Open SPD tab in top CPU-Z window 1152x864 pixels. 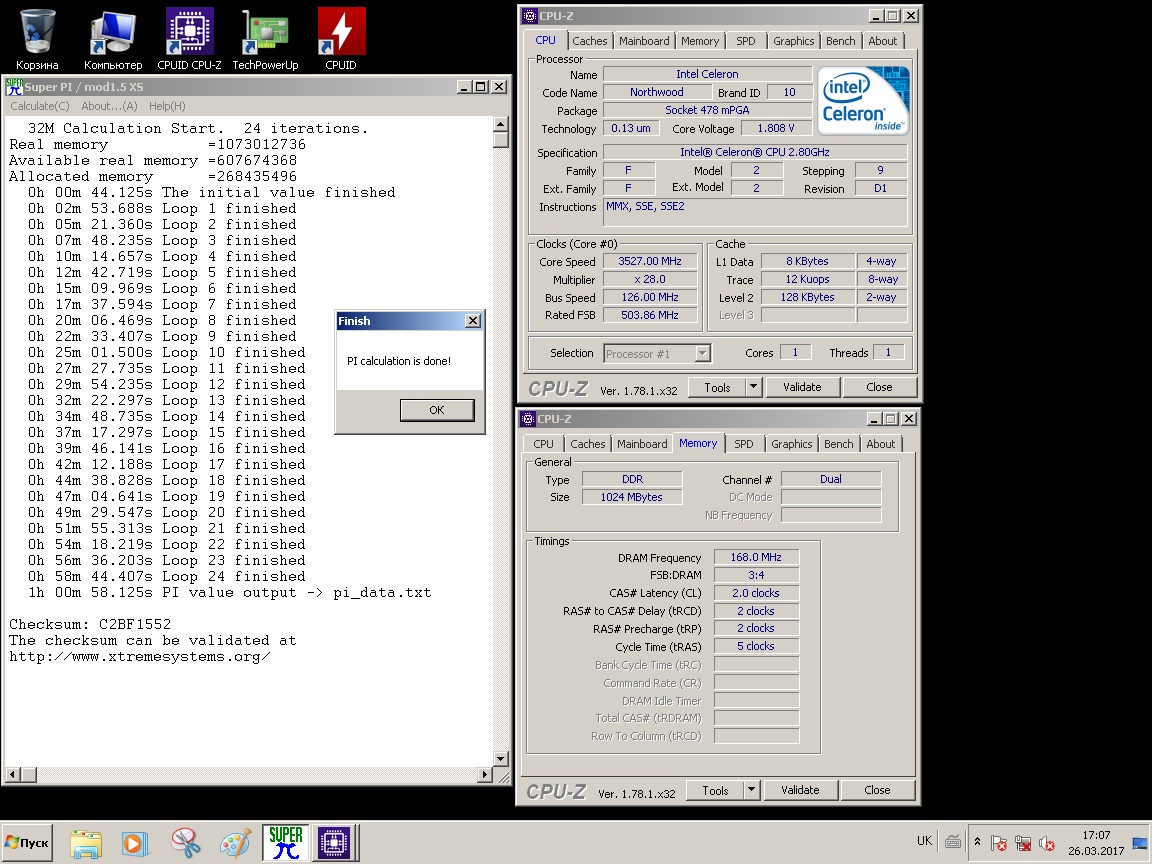[746, 41]
